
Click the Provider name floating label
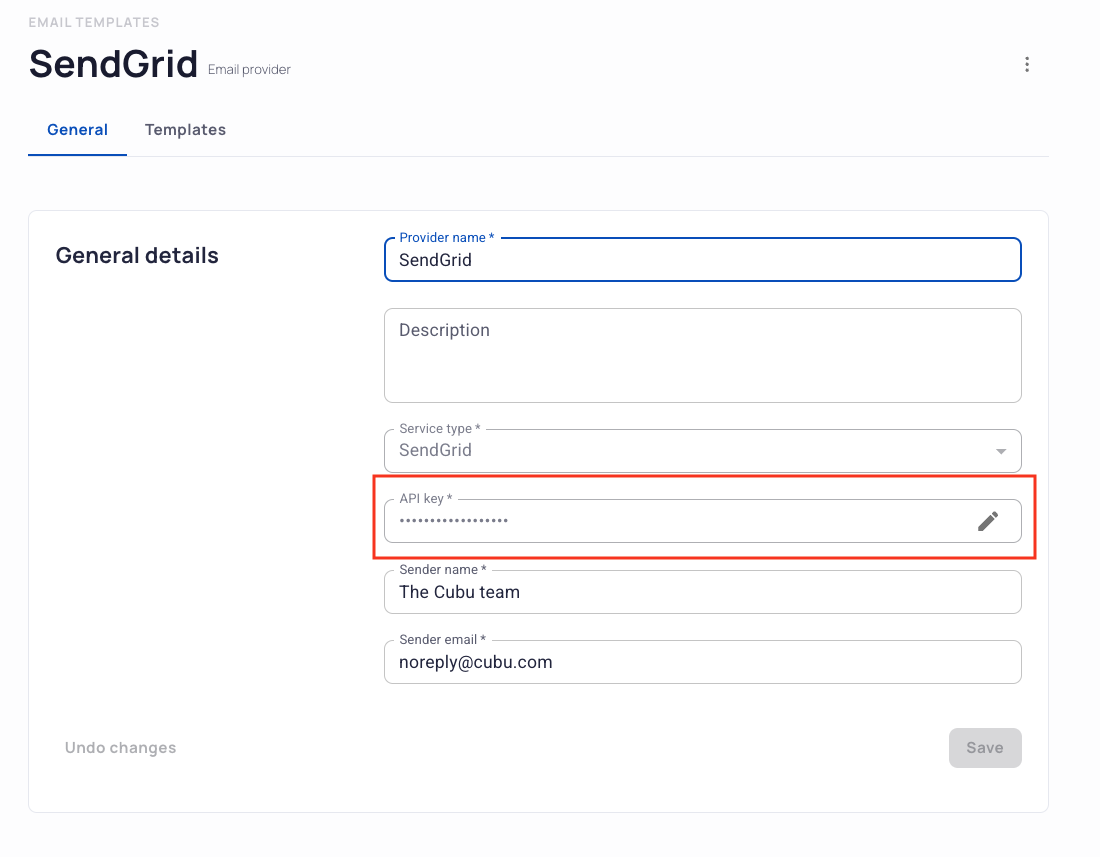click(447, 238)
